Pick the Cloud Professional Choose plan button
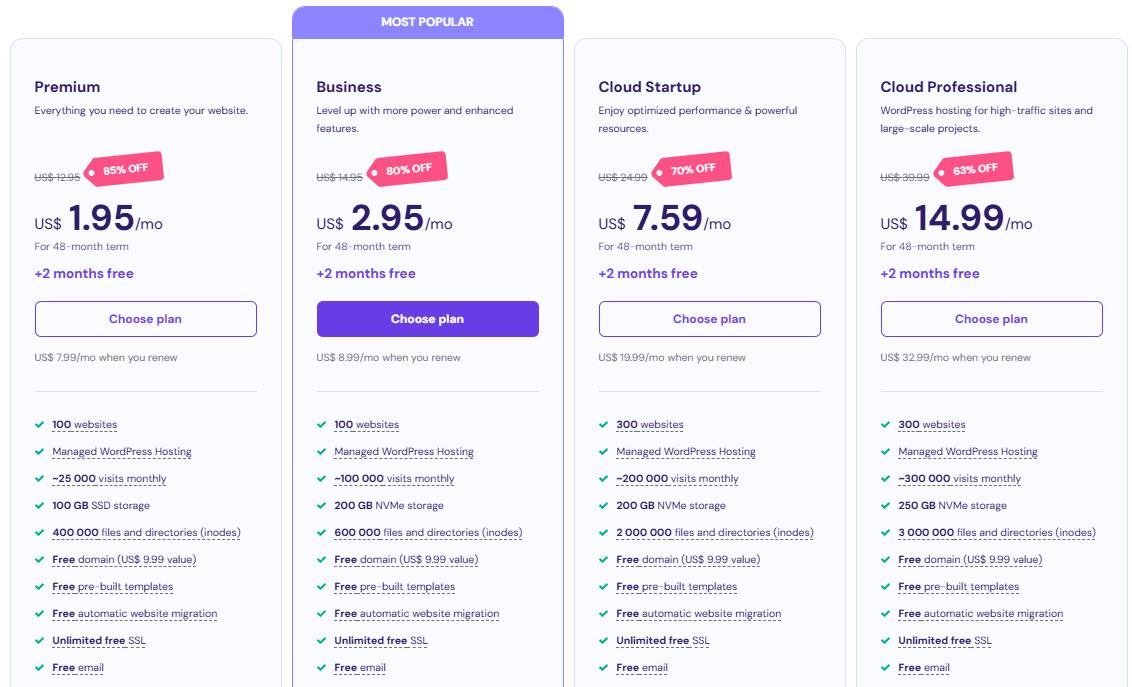1132x687 pixels. [x=991, y=319]
